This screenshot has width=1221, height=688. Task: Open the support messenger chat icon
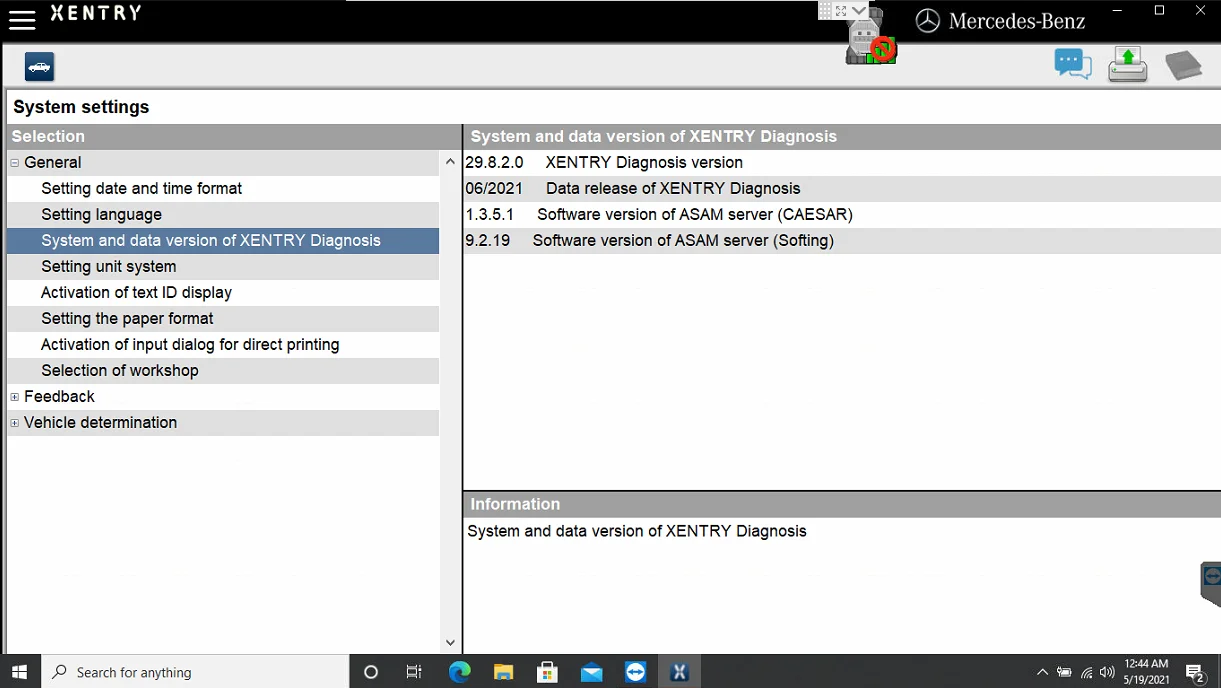[x=1072, y=63]
